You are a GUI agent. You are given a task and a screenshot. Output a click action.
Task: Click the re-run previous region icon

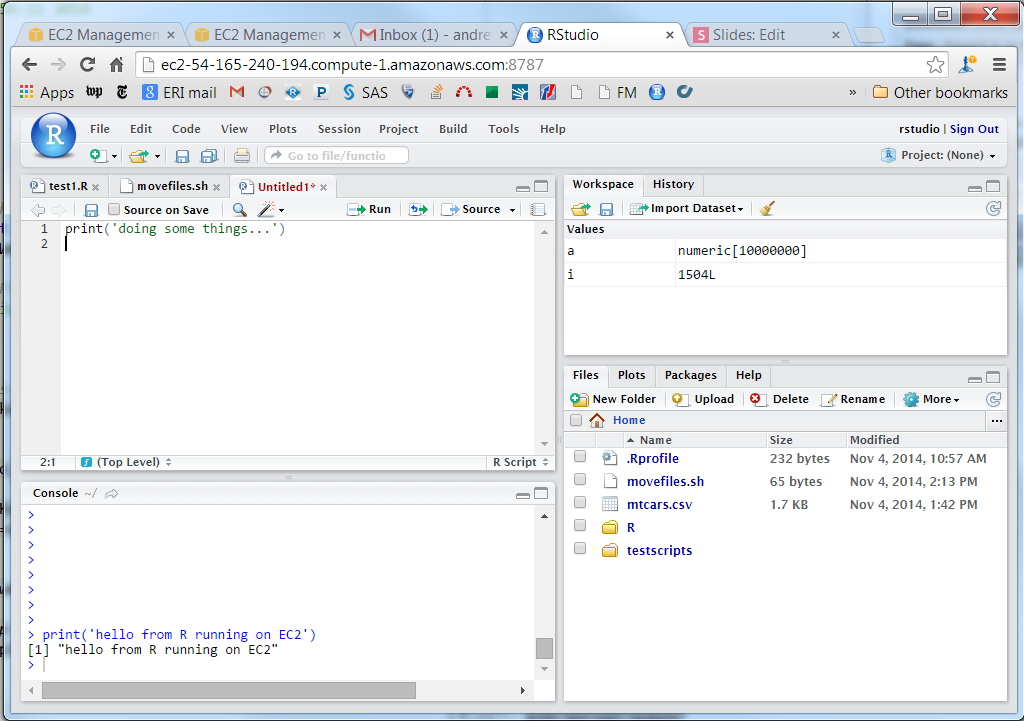coord(419,210)
